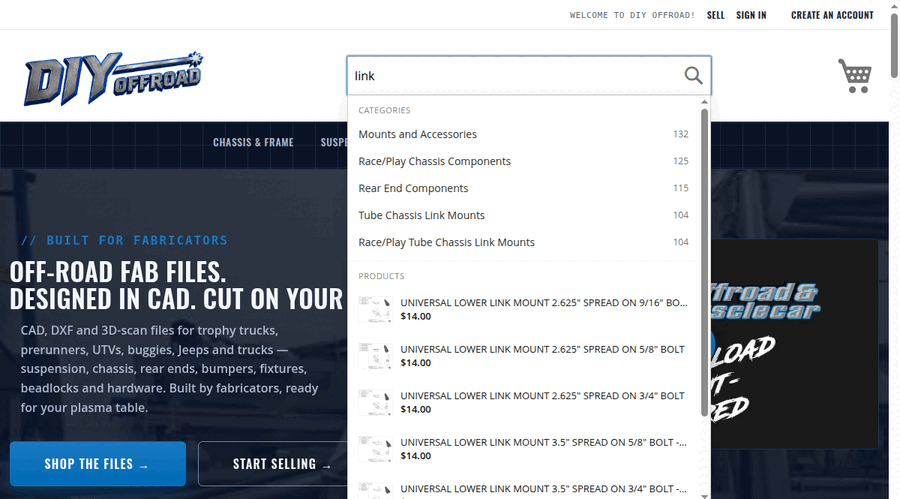This screenshot has height=499, width=900.
Task: Click the 115 count beside Rear End Components
Action: point(681,188)
